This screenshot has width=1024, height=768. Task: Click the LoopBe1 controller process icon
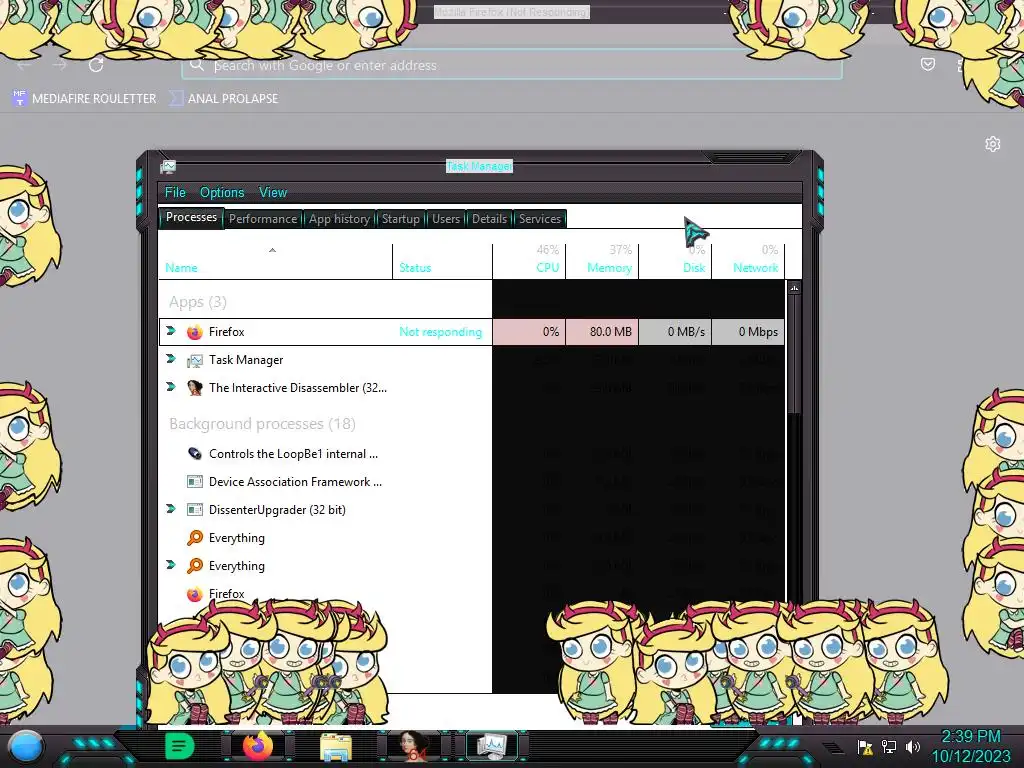(x=195, y=453)
